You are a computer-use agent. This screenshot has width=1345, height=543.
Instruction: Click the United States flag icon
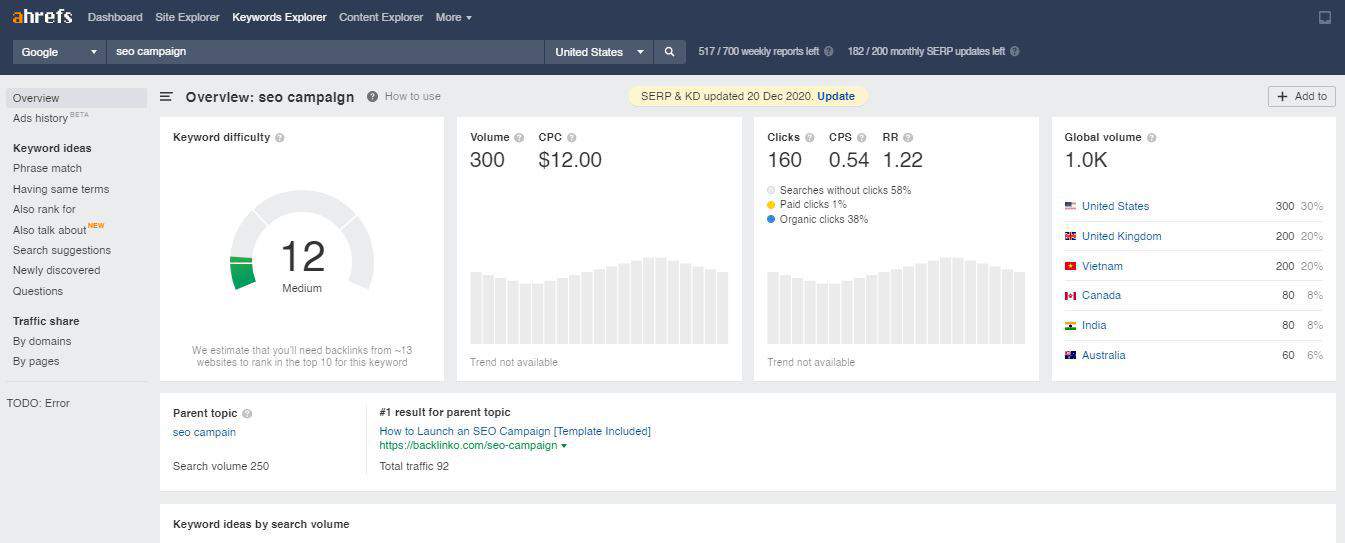coord(1070,206)
